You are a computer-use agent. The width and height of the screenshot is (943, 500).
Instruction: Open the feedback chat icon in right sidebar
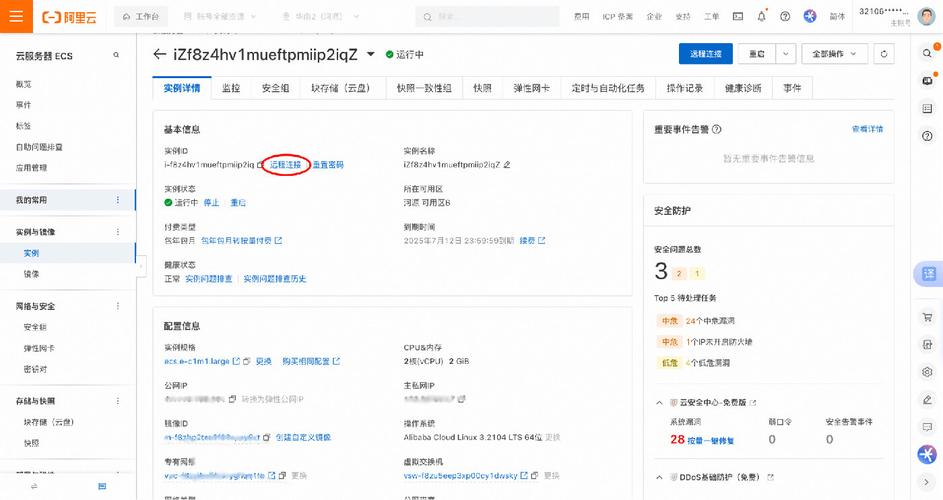(x=927, y=427)
